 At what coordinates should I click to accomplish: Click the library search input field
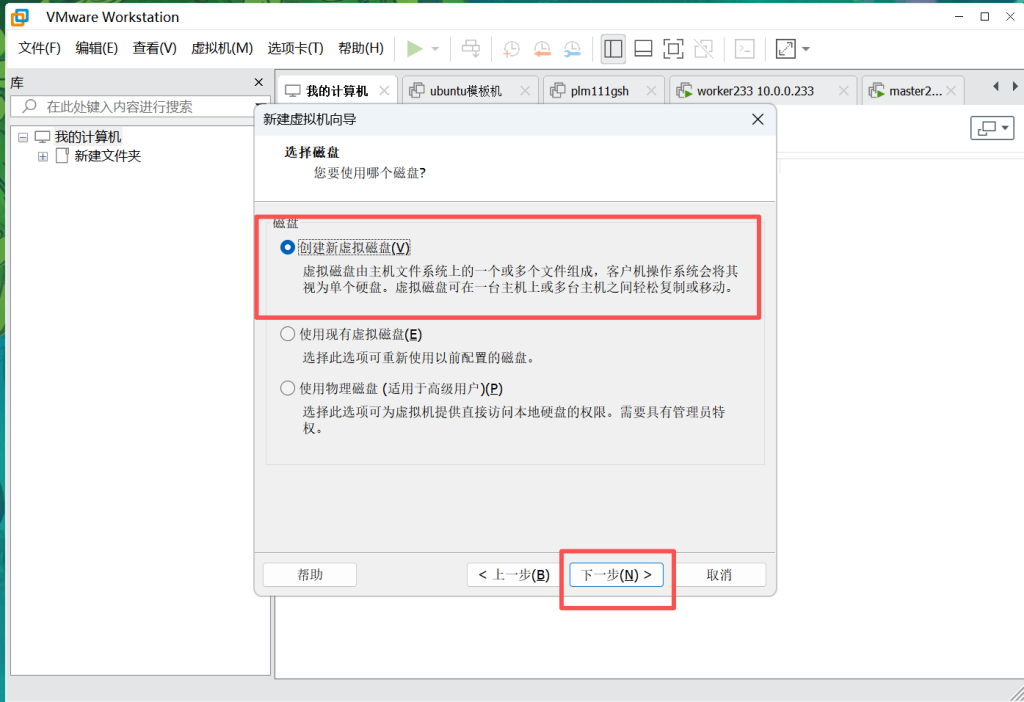pos(140,107)
